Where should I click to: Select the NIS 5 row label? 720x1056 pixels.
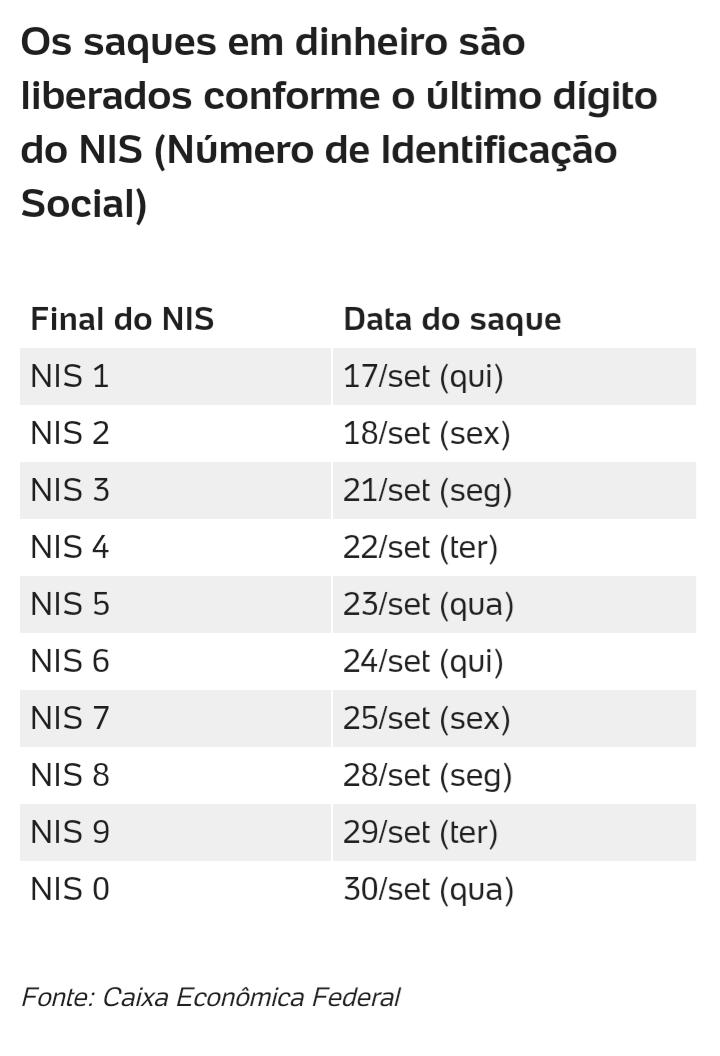[69, 604]
